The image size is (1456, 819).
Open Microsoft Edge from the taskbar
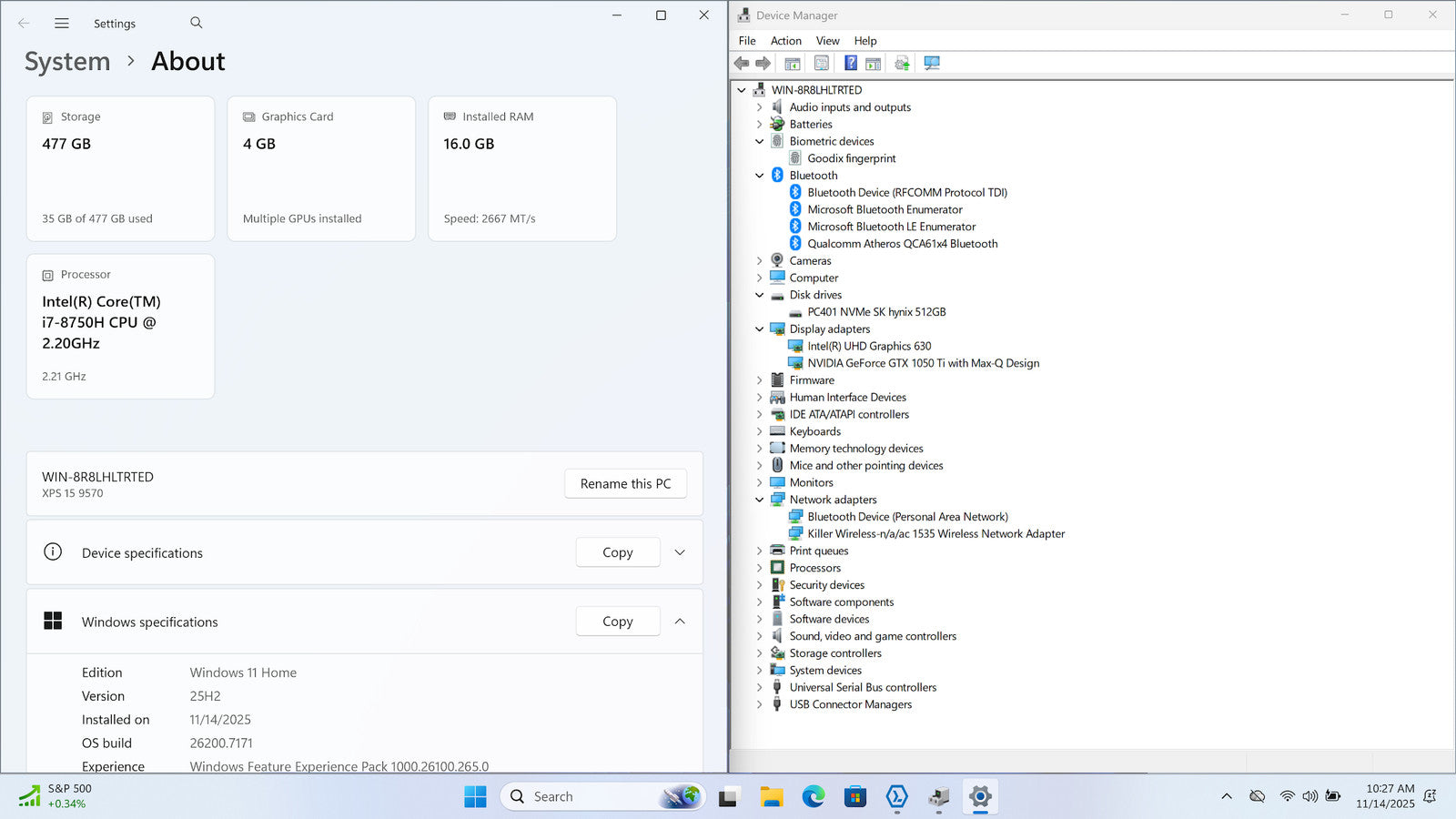(813, 797)
